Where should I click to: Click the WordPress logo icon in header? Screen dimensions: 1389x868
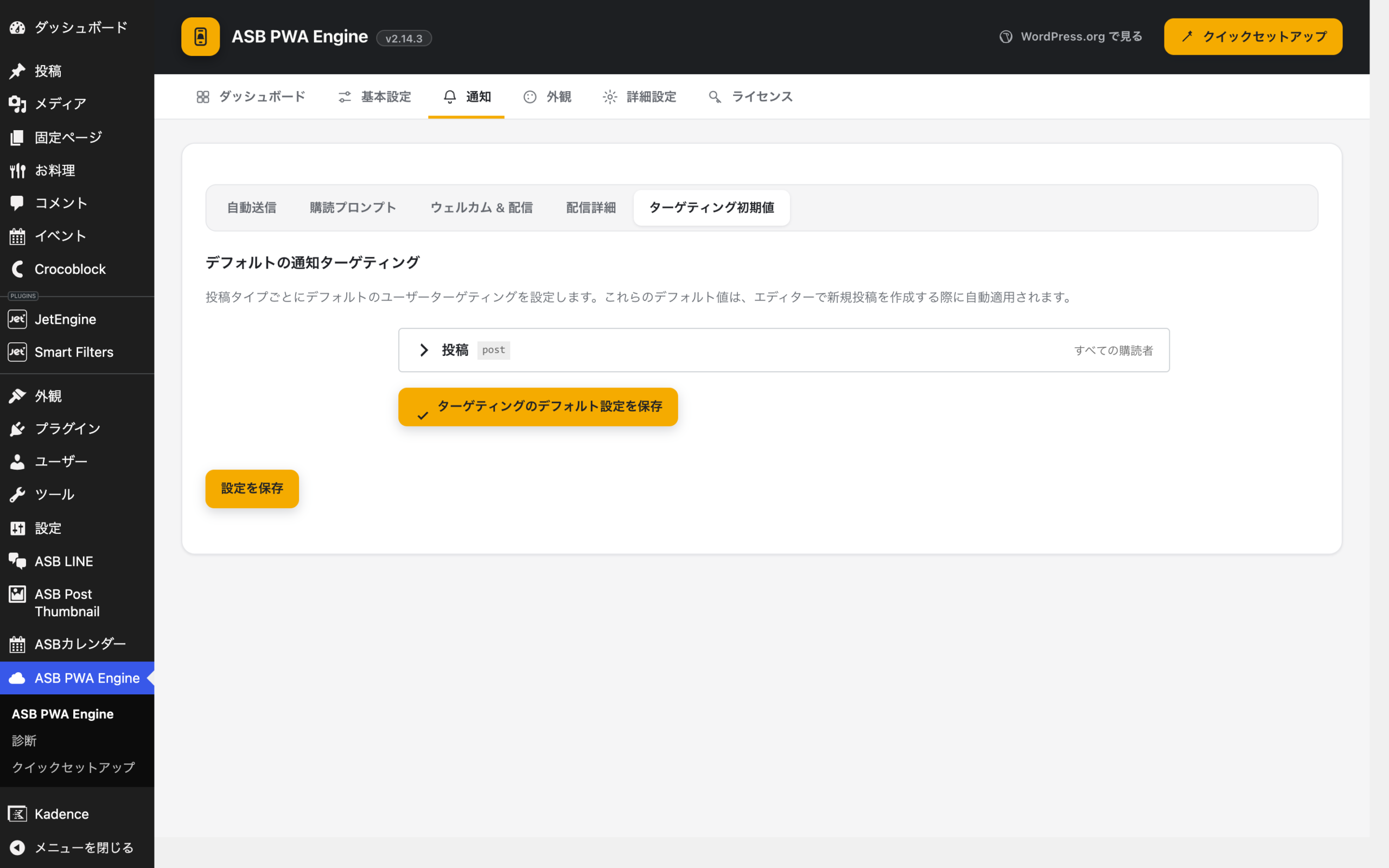coord(1005,37)
